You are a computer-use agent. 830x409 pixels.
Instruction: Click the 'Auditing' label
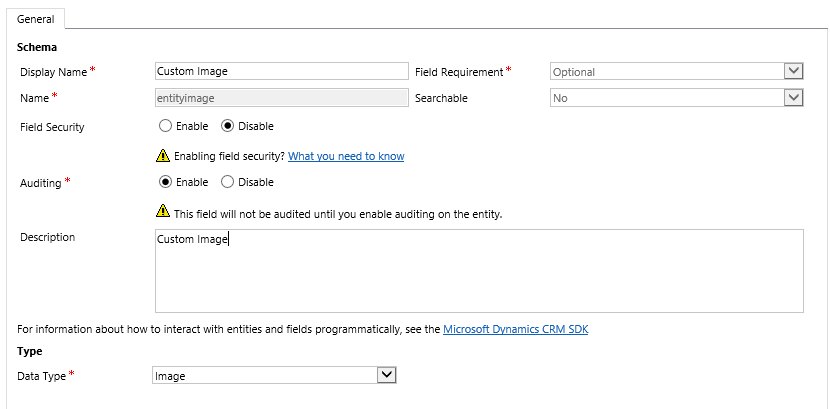coord(41,183)
